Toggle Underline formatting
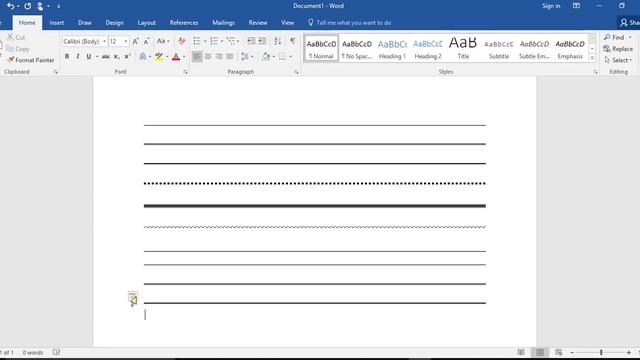Viewport: 640px width, 360px height. pos(89,56)
